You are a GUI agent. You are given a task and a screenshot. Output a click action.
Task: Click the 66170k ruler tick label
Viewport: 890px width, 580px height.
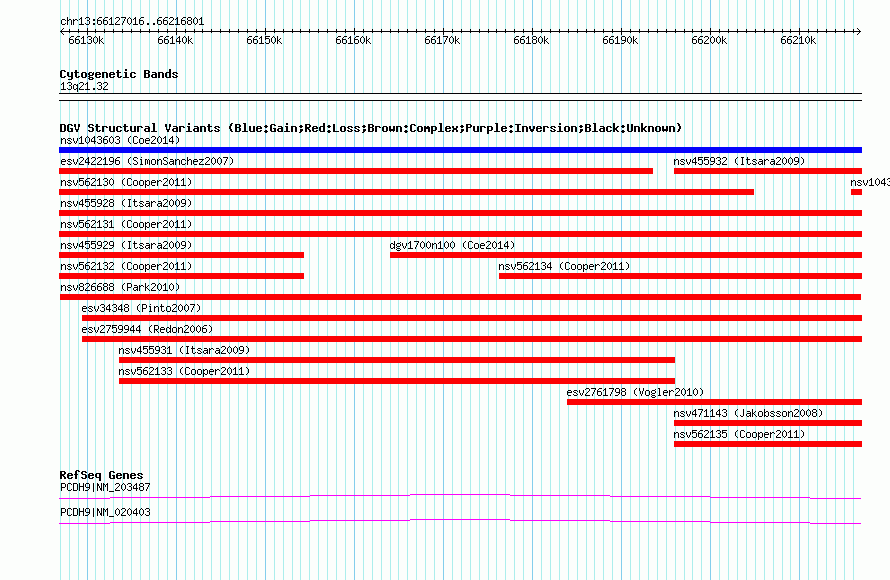(x=442, y=40)
